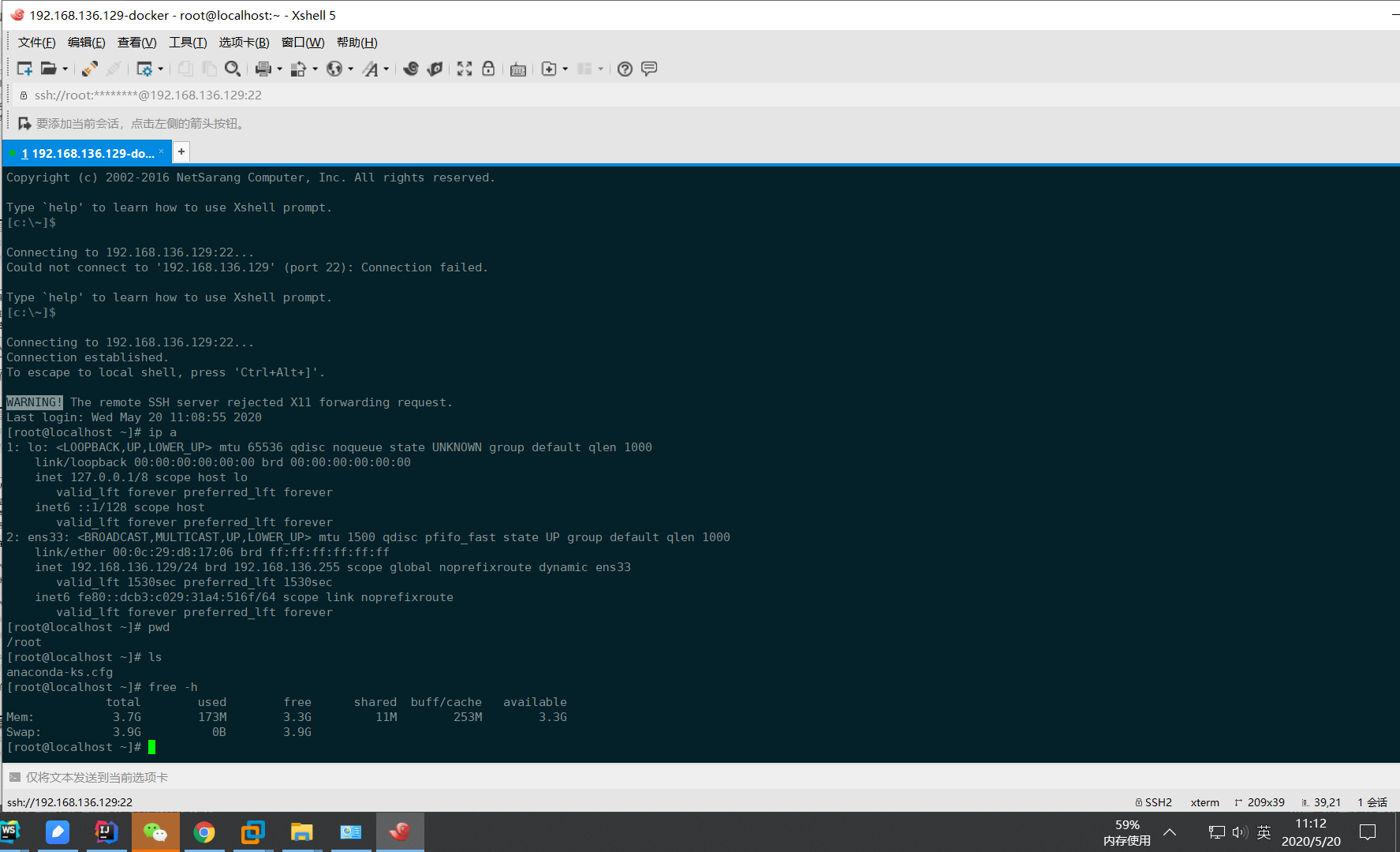Open File Explorer from the taskbar
Viewport: 1400px width, 852px height.
tap(302, 832)
